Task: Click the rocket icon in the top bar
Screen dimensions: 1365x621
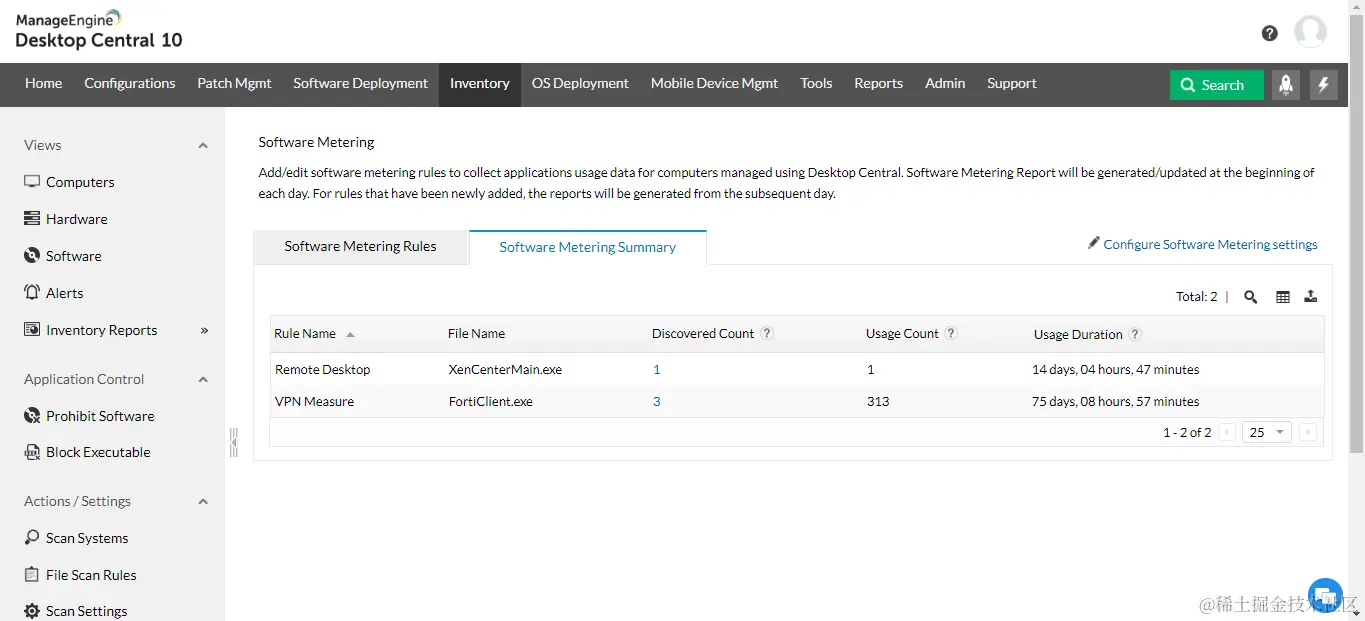Action: 1286,84
